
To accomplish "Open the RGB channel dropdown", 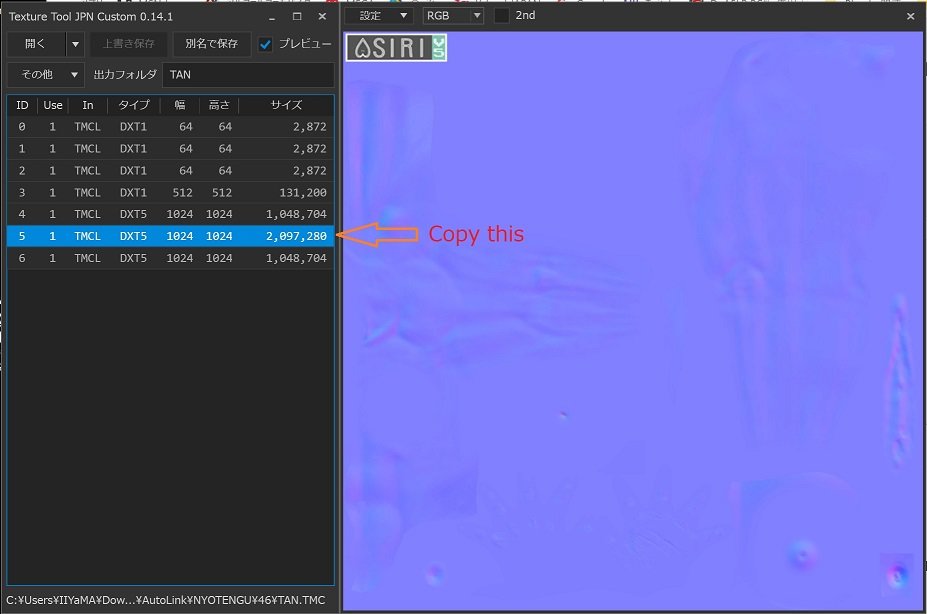I will tap(453, 15).
